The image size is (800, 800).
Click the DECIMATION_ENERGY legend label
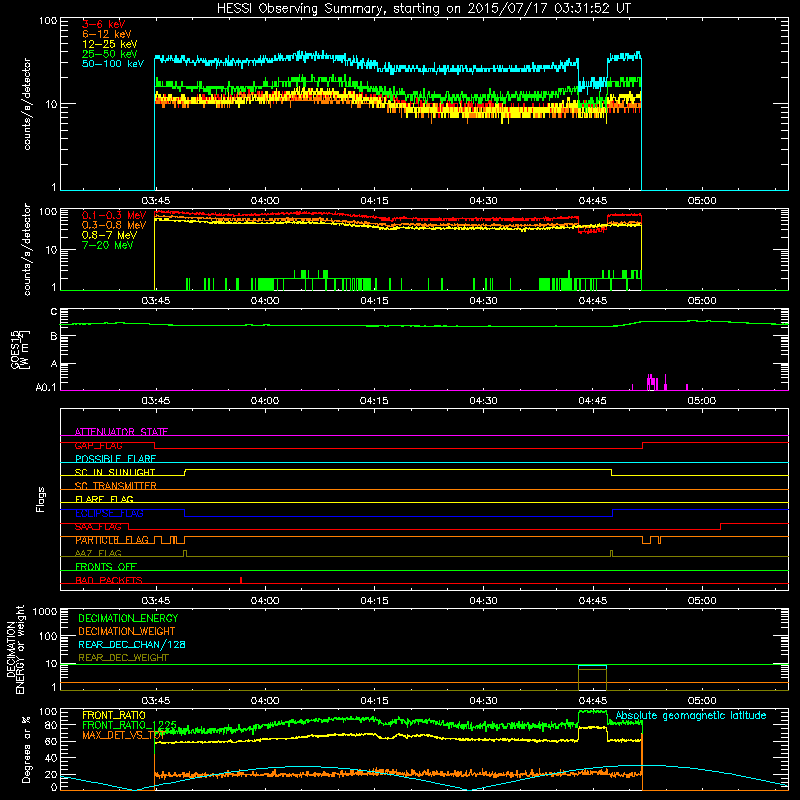(128, 618)
